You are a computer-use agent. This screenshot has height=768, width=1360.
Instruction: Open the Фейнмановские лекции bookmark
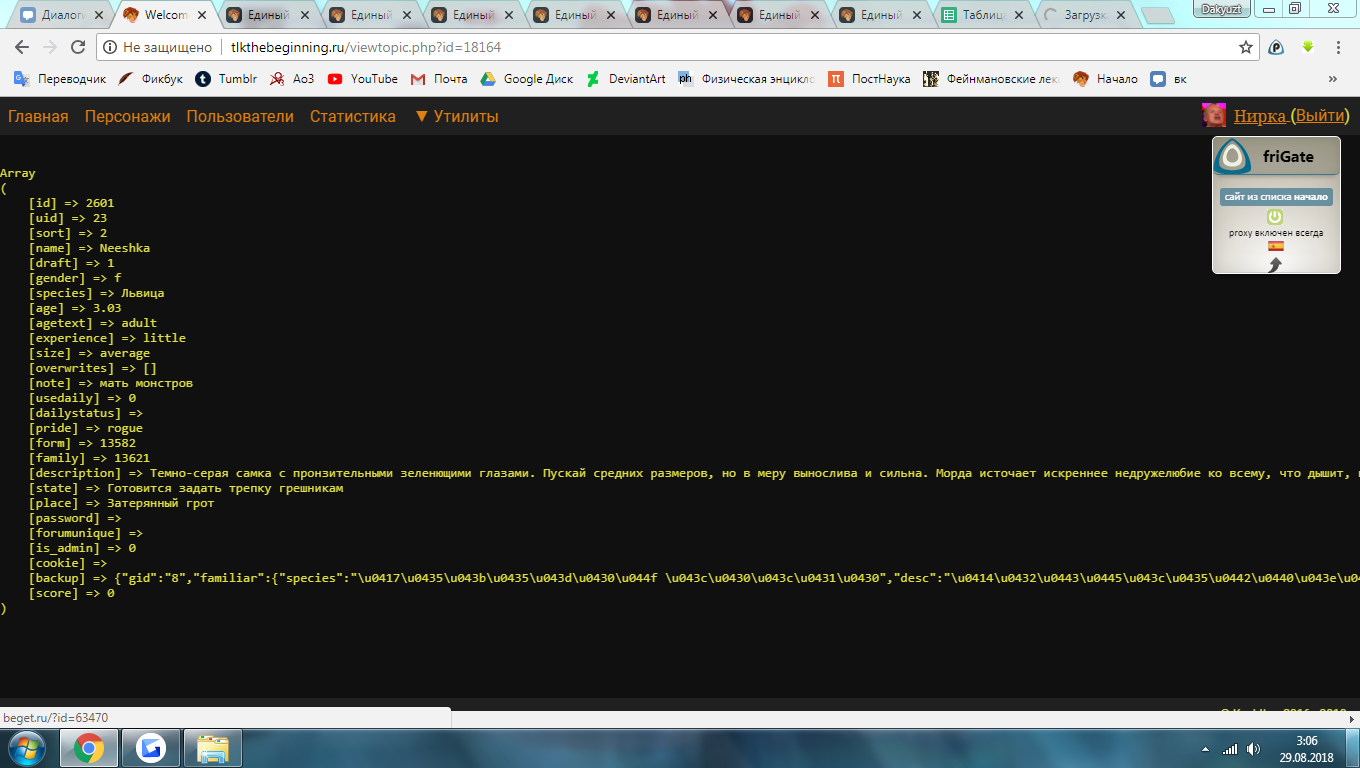point(992,79)
